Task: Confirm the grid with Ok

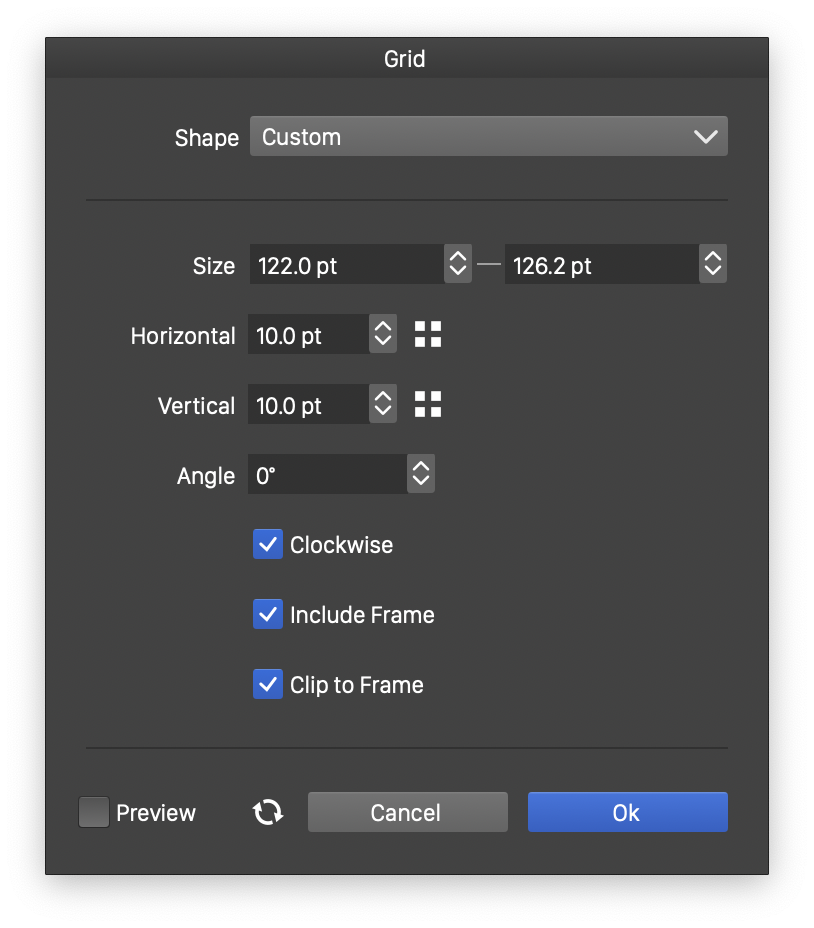Action: click(x=627, y=812)
